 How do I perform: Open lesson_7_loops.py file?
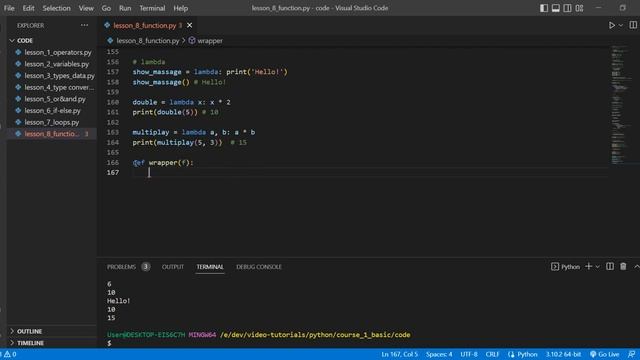[51, 122]
